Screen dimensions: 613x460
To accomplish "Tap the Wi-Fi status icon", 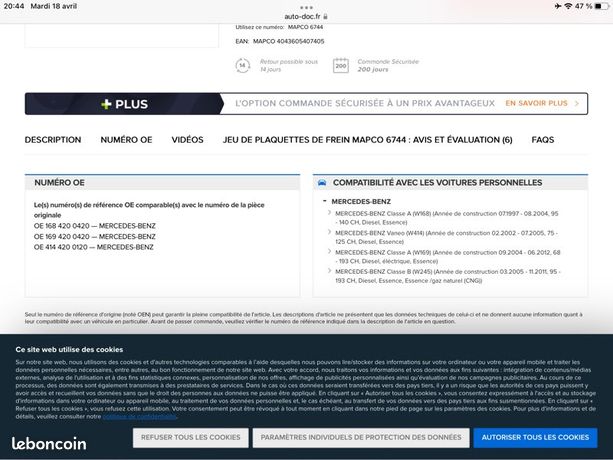I will tap(568, 6).
